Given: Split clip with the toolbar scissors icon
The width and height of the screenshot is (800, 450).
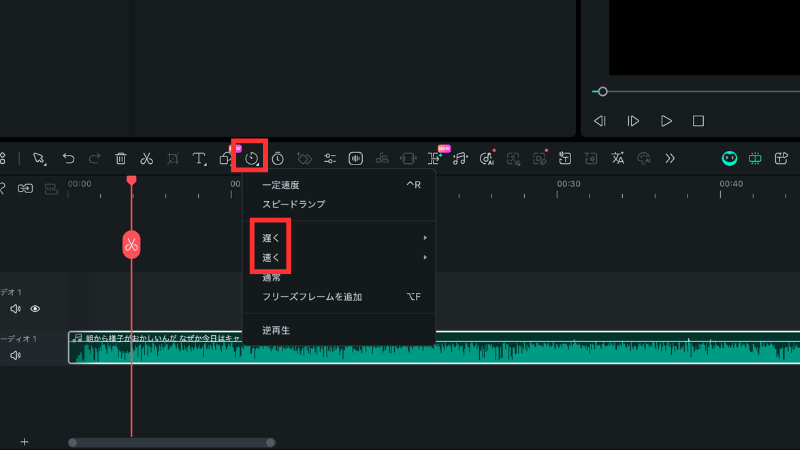Looking at the screenshot, I should click(146, 159).
